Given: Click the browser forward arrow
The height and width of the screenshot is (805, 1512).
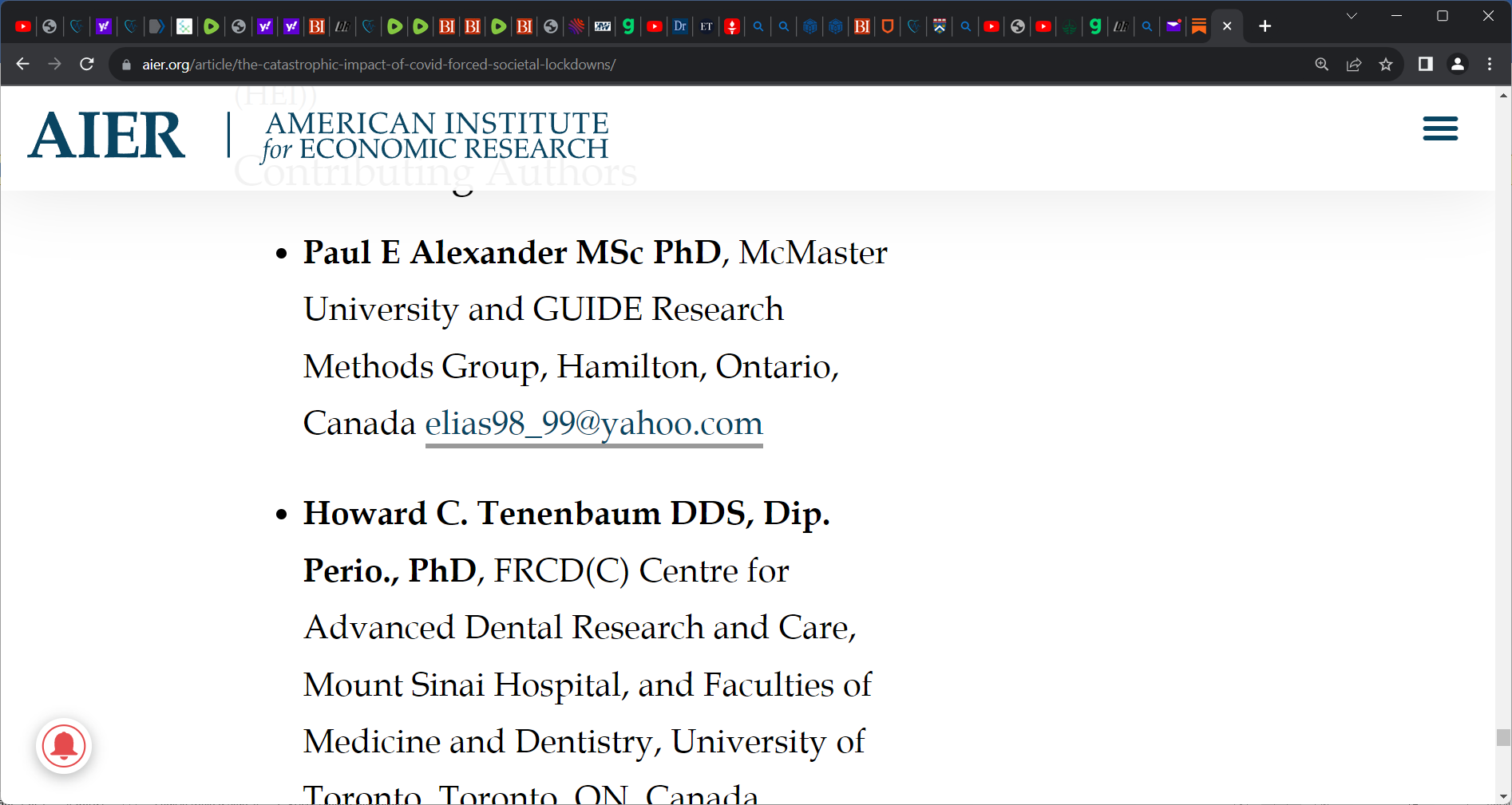Looking at the screenshot, I should coord(54,64).
